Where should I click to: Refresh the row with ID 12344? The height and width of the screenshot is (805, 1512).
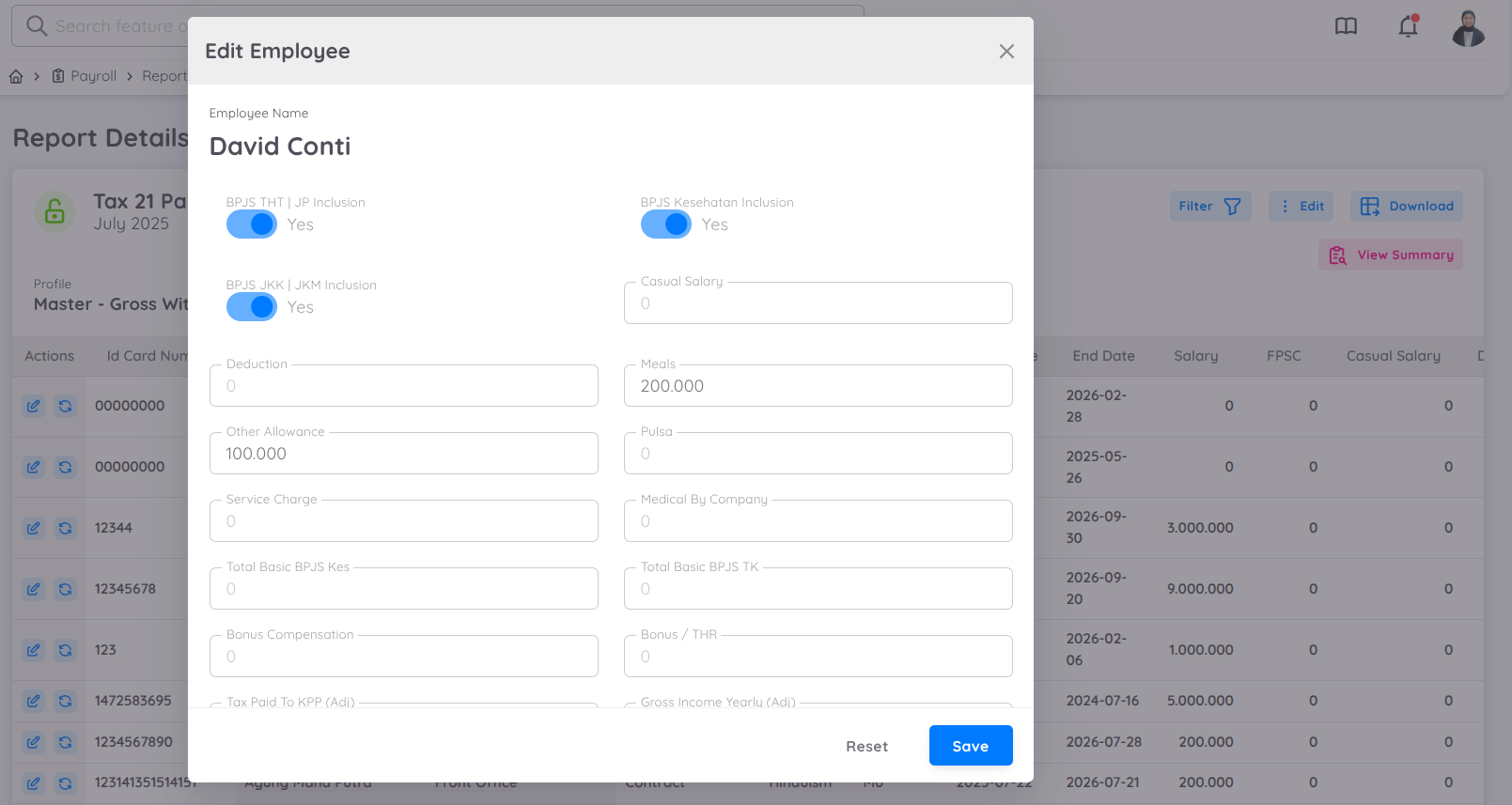point(65,528)
